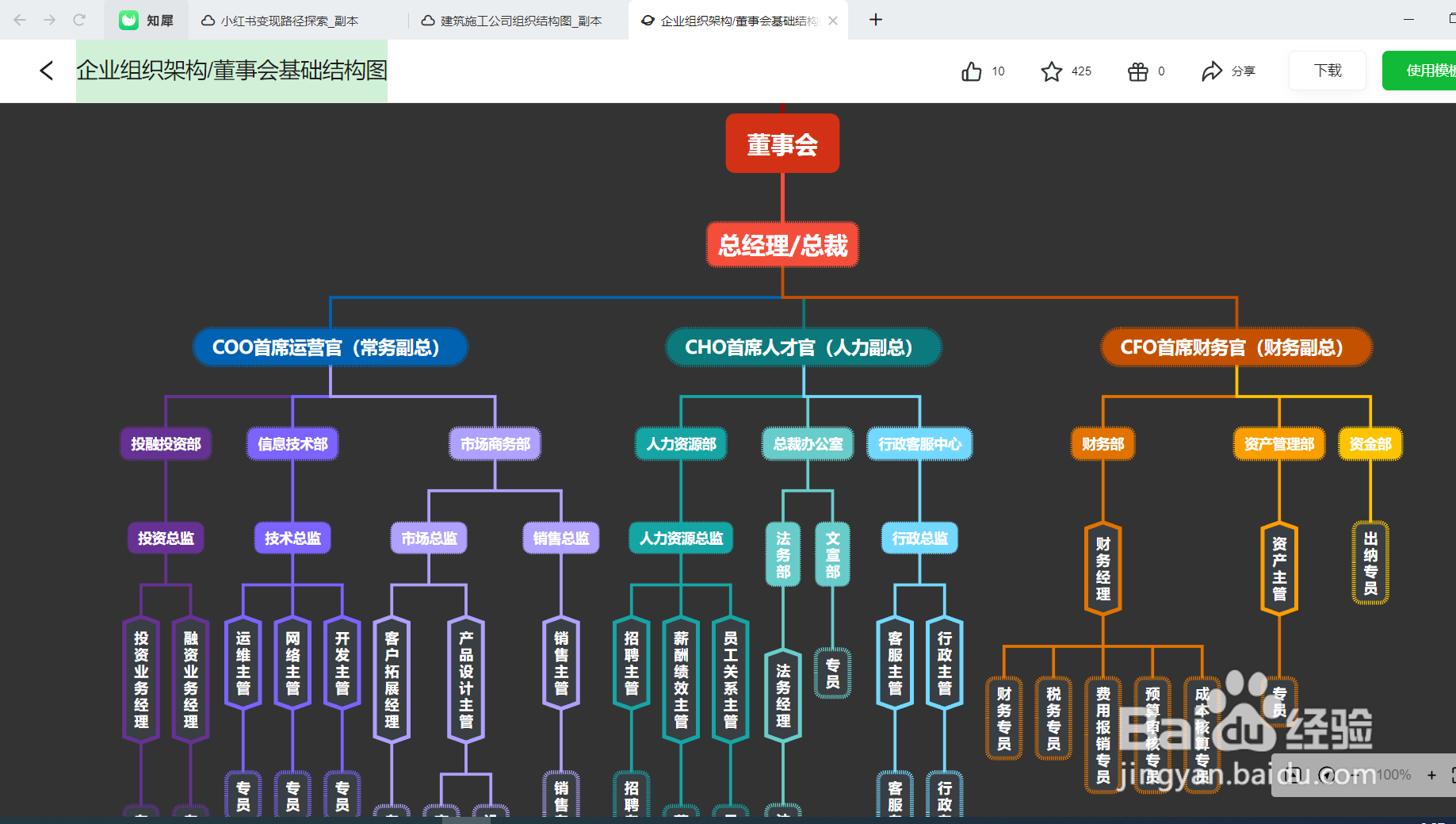Select the 行政总监 node

point(919,538)
